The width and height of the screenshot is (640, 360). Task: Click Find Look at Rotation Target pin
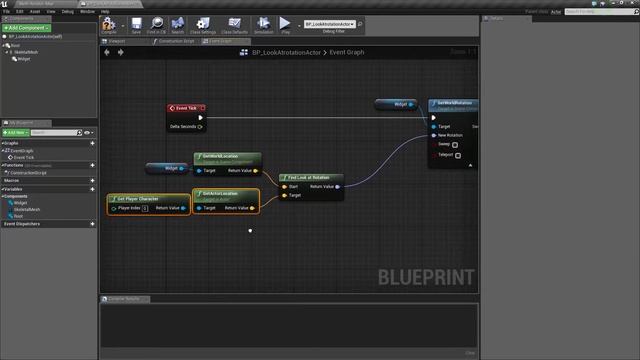tap(284, 196)
